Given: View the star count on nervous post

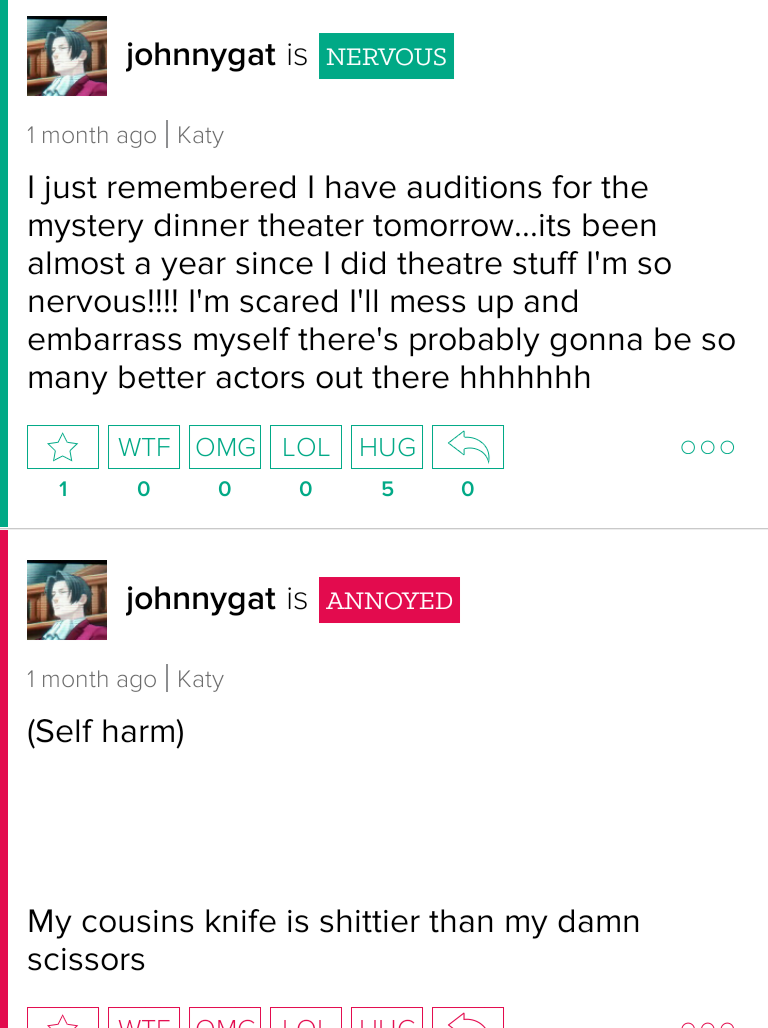Looking at the screenshot, I should [x=63, y=489].
